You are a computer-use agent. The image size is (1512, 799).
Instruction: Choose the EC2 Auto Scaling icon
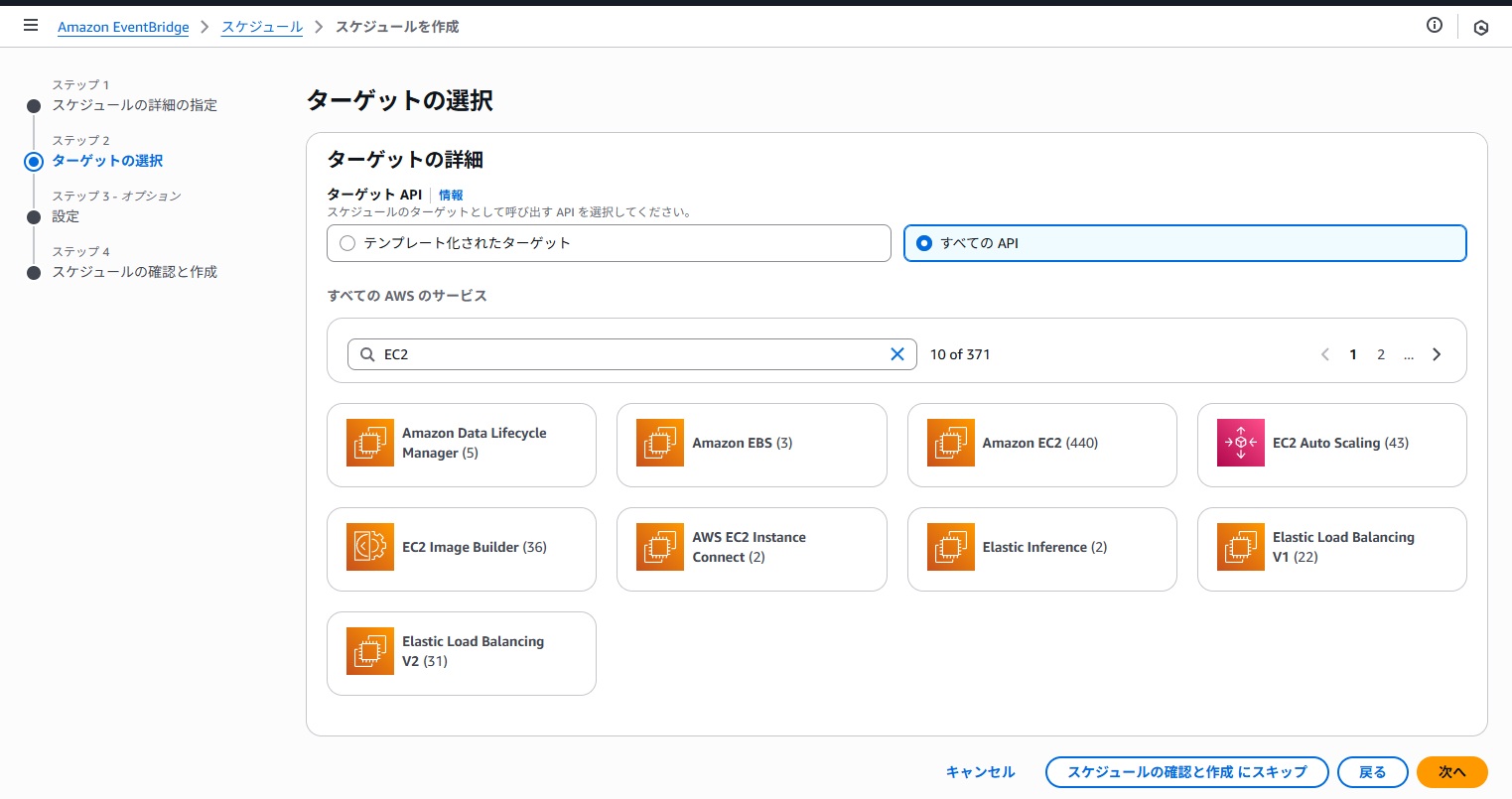click(x=1240, y=443)
